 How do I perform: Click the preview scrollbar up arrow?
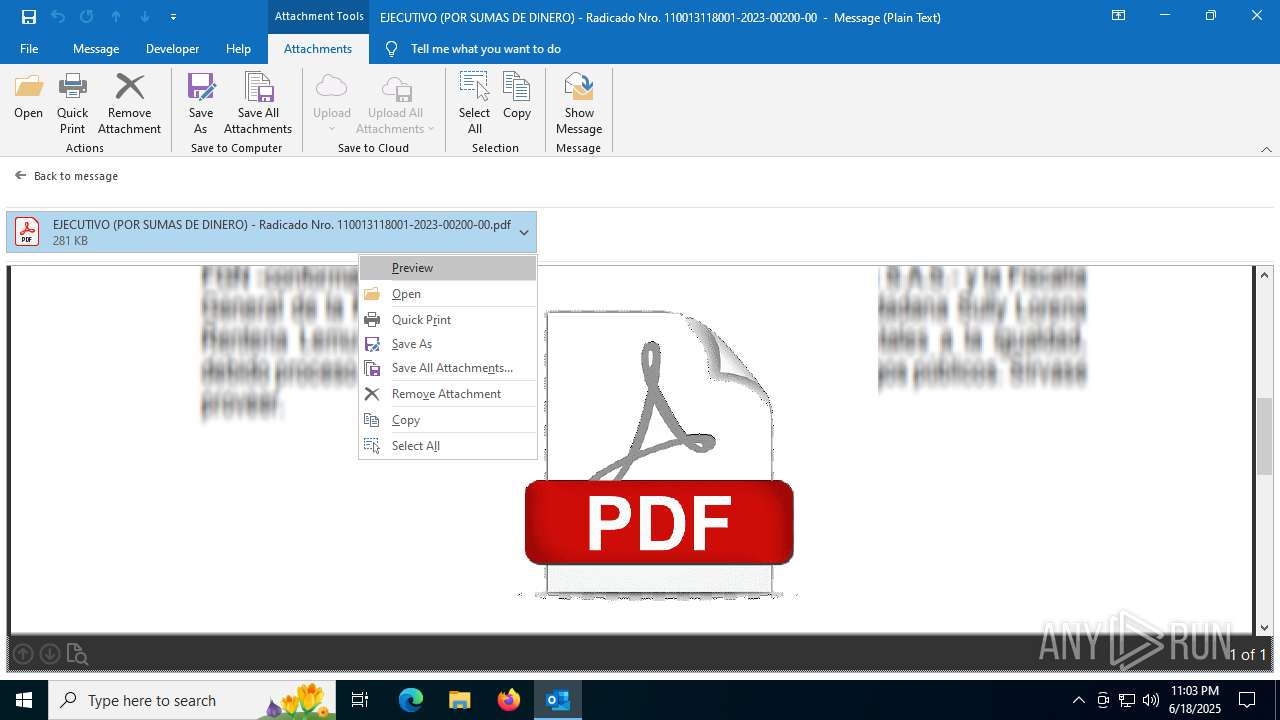(x=1264, y=275)
